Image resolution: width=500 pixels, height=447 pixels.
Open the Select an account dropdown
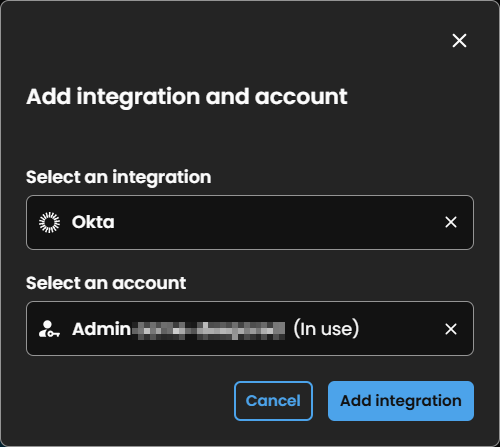[x=250, y=329]
